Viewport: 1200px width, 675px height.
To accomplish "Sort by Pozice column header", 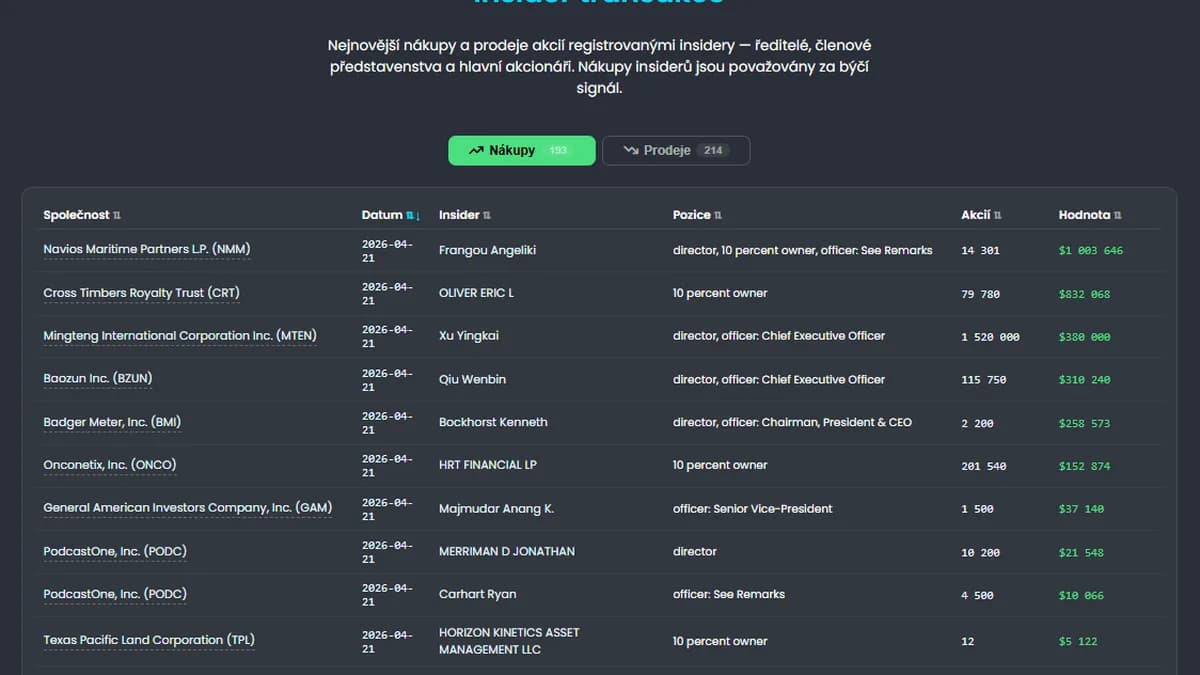I will click(697, 215).
